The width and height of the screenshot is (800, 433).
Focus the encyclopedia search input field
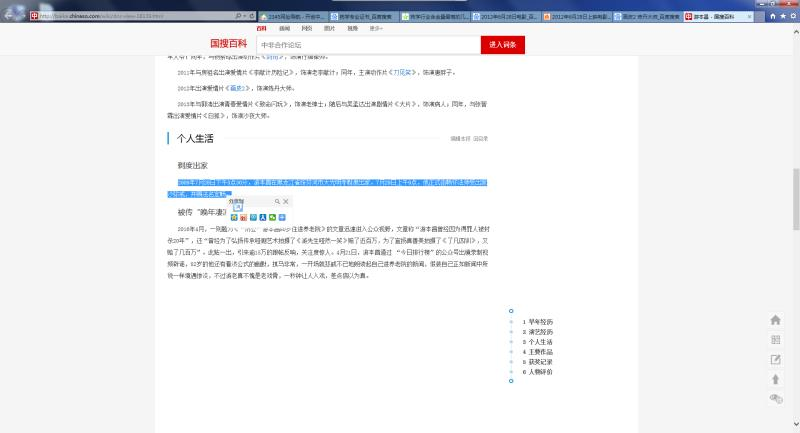click(368, 45)
